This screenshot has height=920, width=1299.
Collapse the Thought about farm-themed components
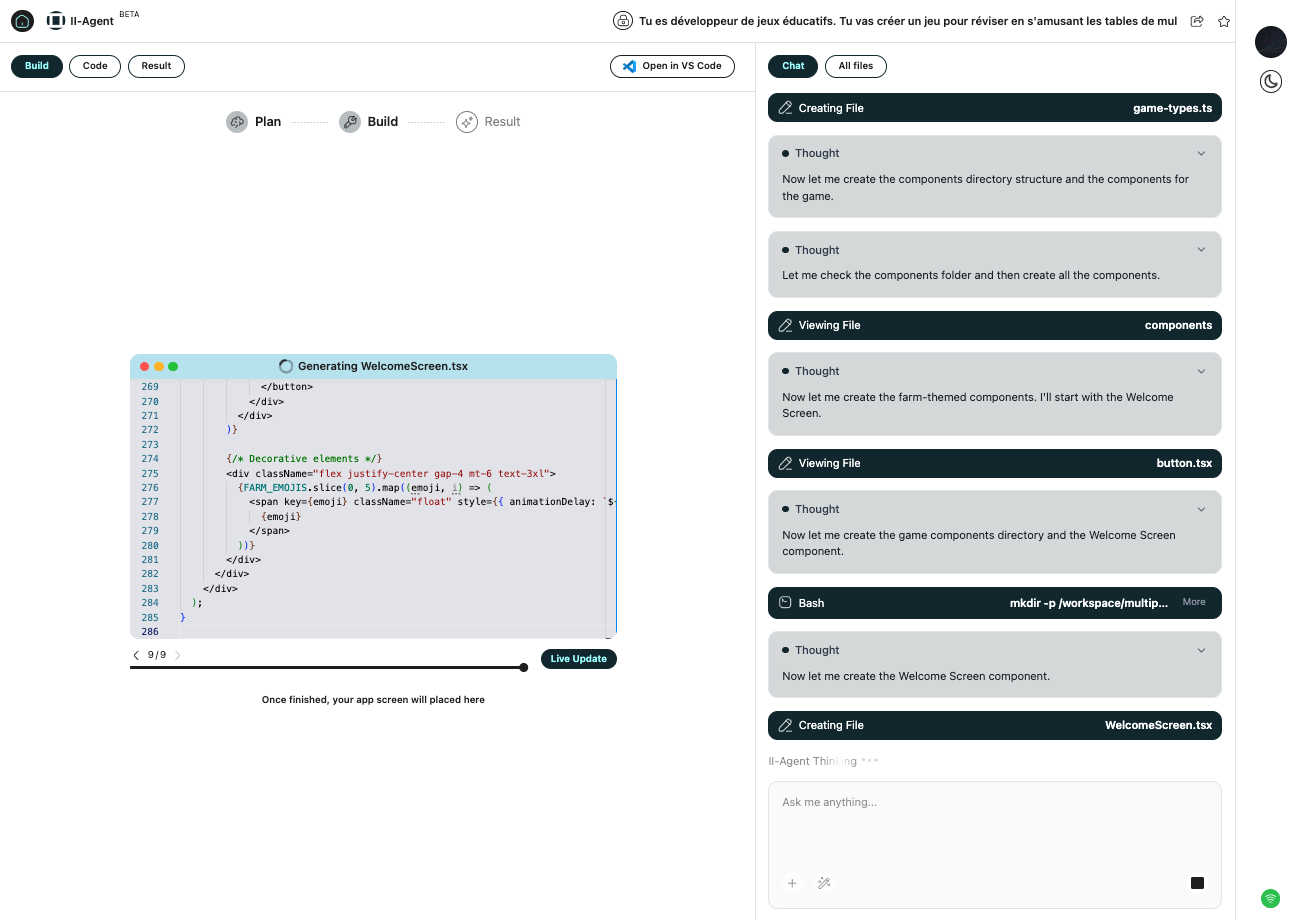point(1201,372)
